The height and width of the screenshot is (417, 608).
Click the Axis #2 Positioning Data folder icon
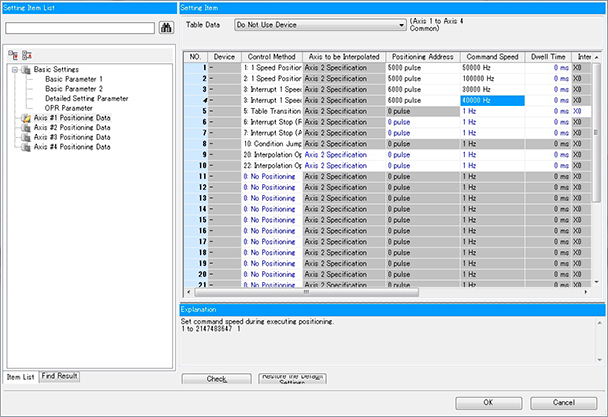25,128
